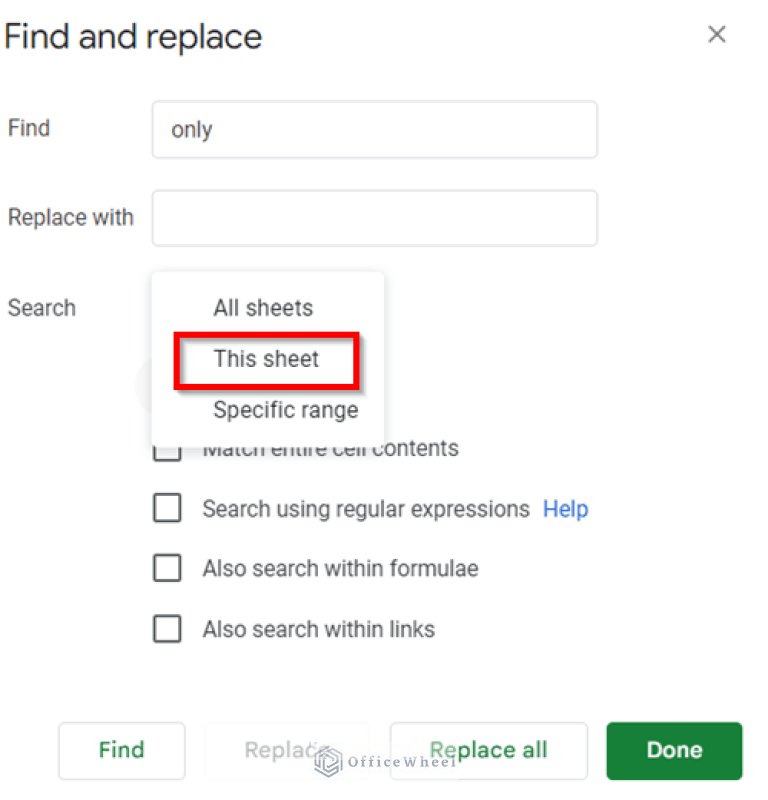The height and width of the screenshot is (800, 768).
Task: Enable Search using regular expressions
Action: 167,508
